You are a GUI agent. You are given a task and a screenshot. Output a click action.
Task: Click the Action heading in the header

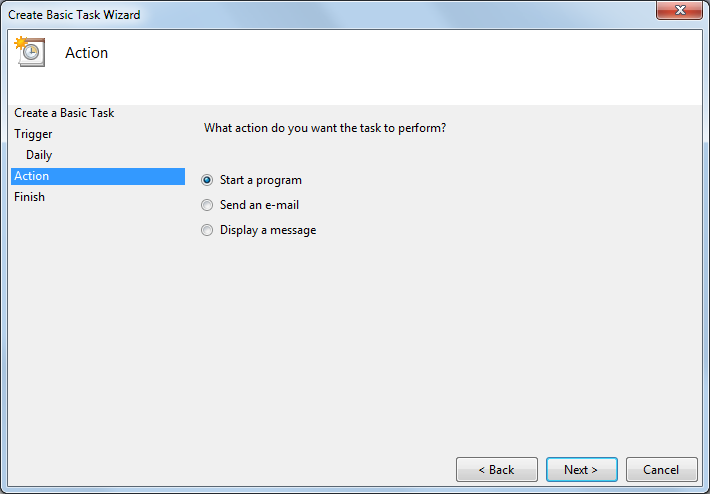tap(86, 53)
